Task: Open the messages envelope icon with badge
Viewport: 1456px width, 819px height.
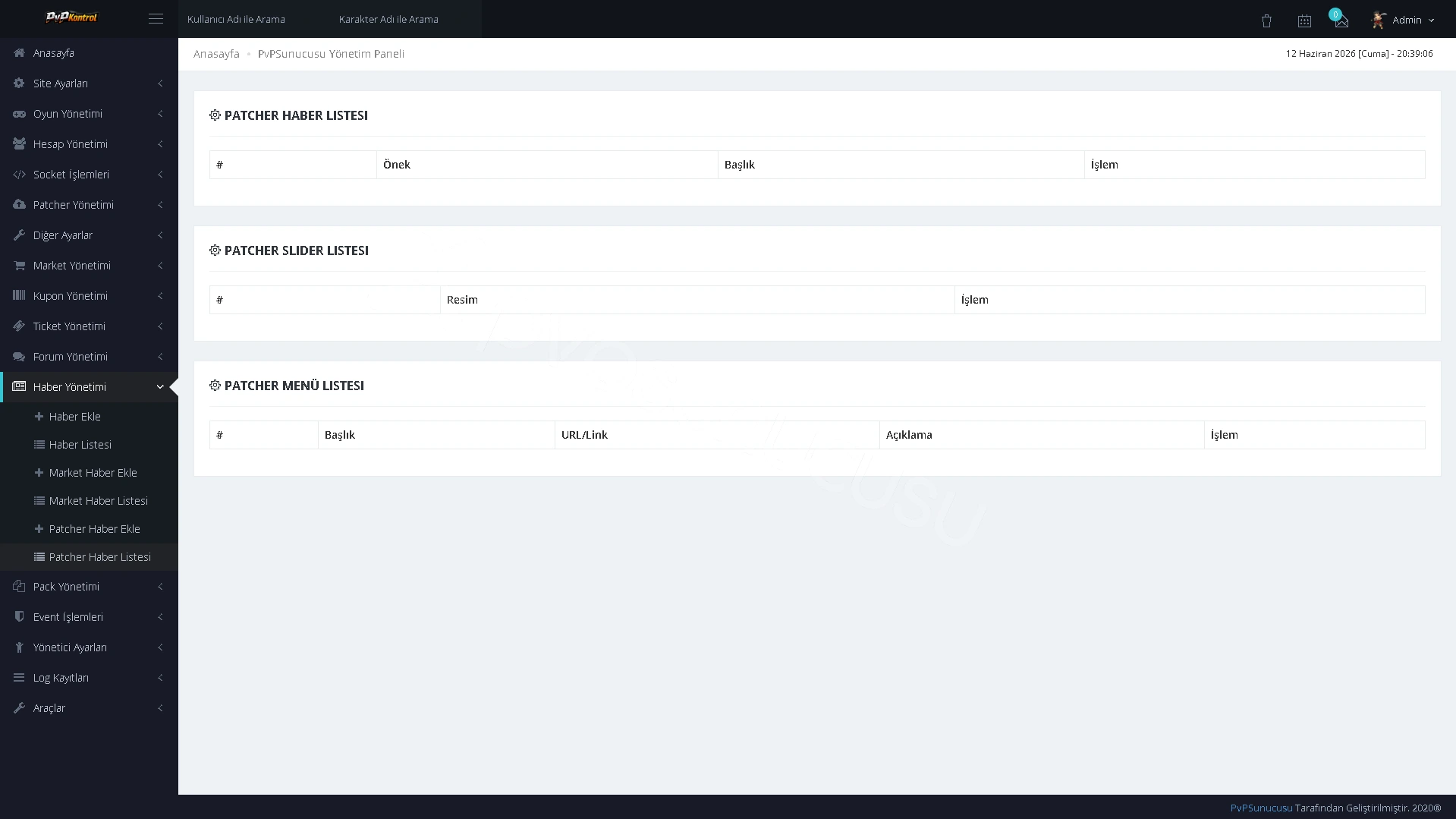Action: 1341,20
